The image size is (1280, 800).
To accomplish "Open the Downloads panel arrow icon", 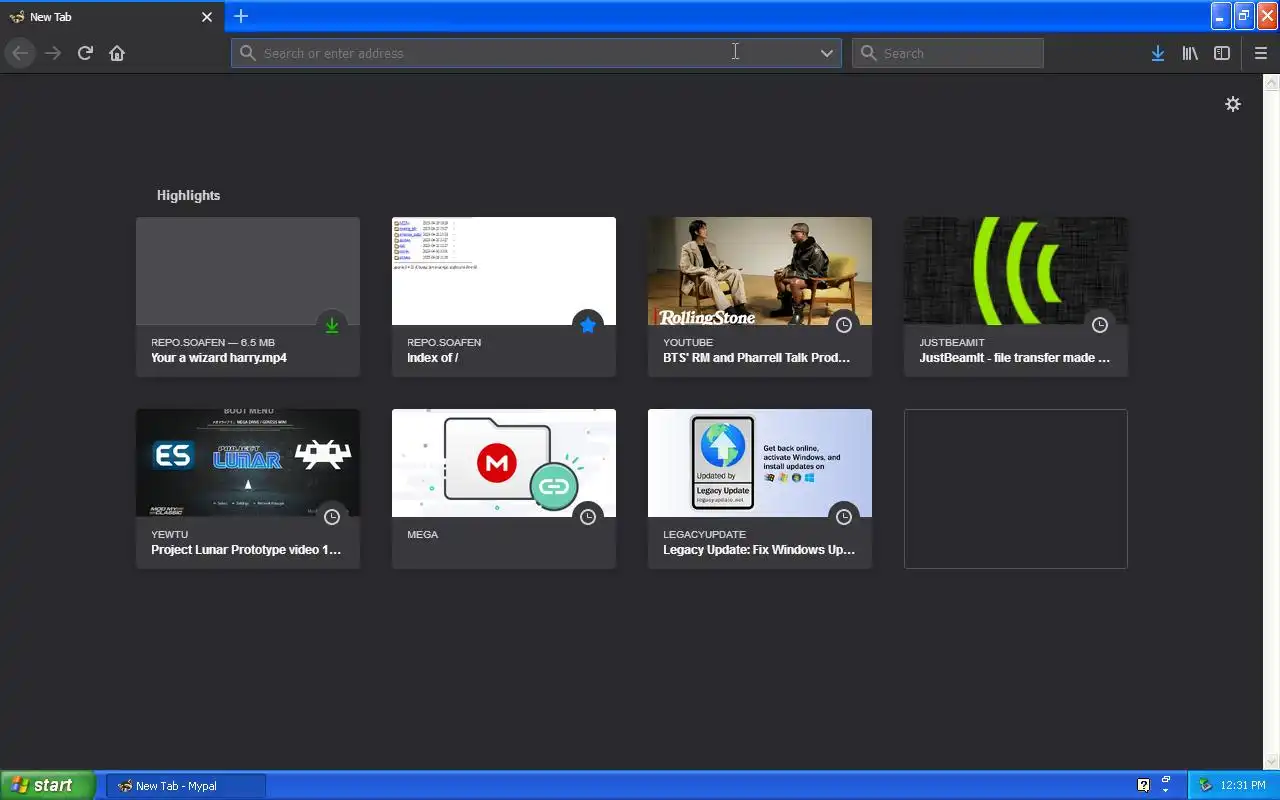I will [x=1157, y=53].
